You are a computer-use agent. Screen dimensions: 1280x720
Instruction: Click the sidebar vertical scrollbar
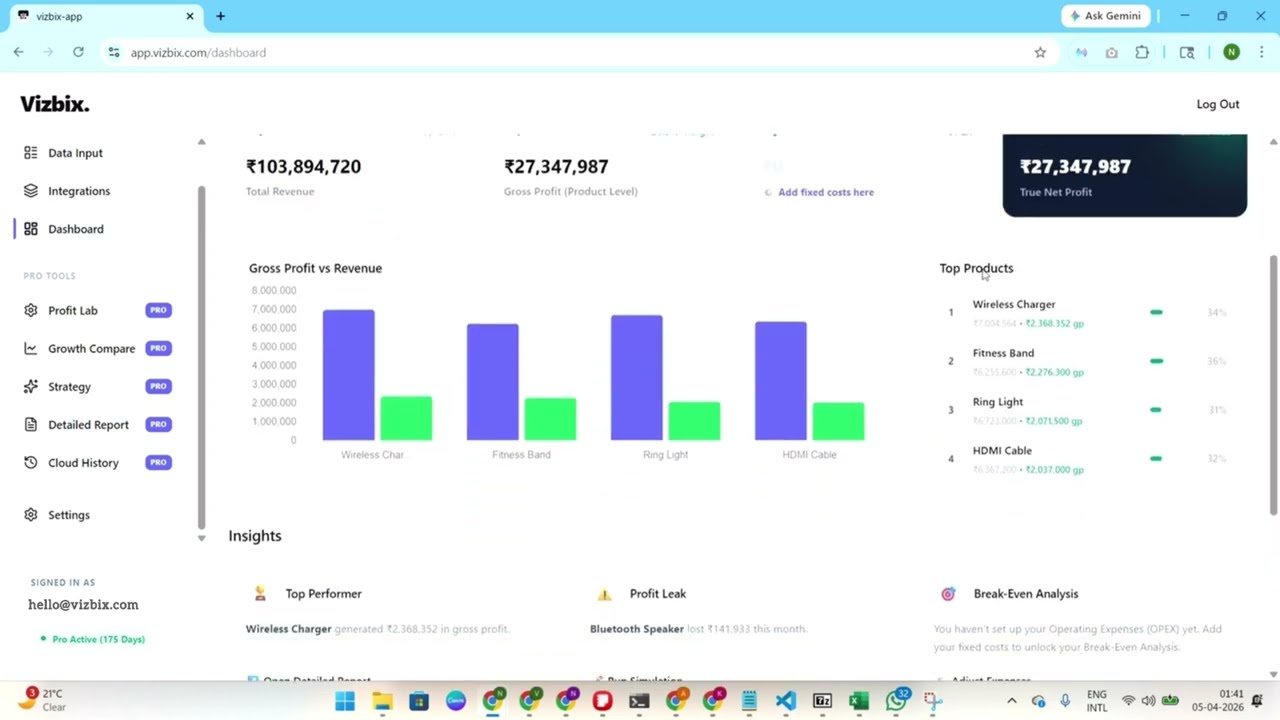point(201,355)
